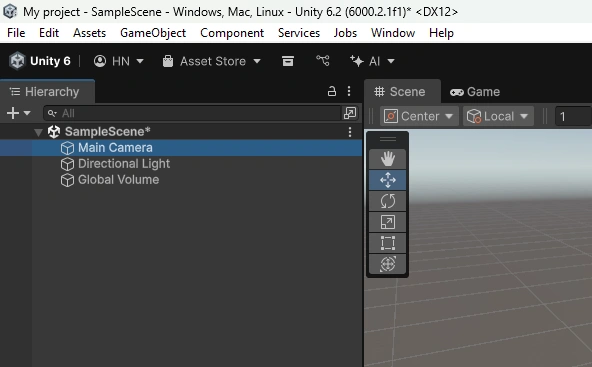Select Main Camera in Hierarchy
This screenshot has width=592, height=367.
[x=181, y=148]
